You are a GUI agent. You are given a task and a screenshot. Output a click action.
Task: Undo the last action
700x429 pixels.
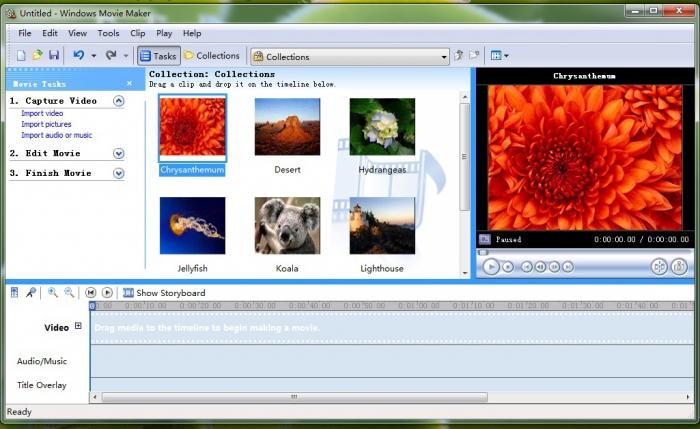coord(79,55)
